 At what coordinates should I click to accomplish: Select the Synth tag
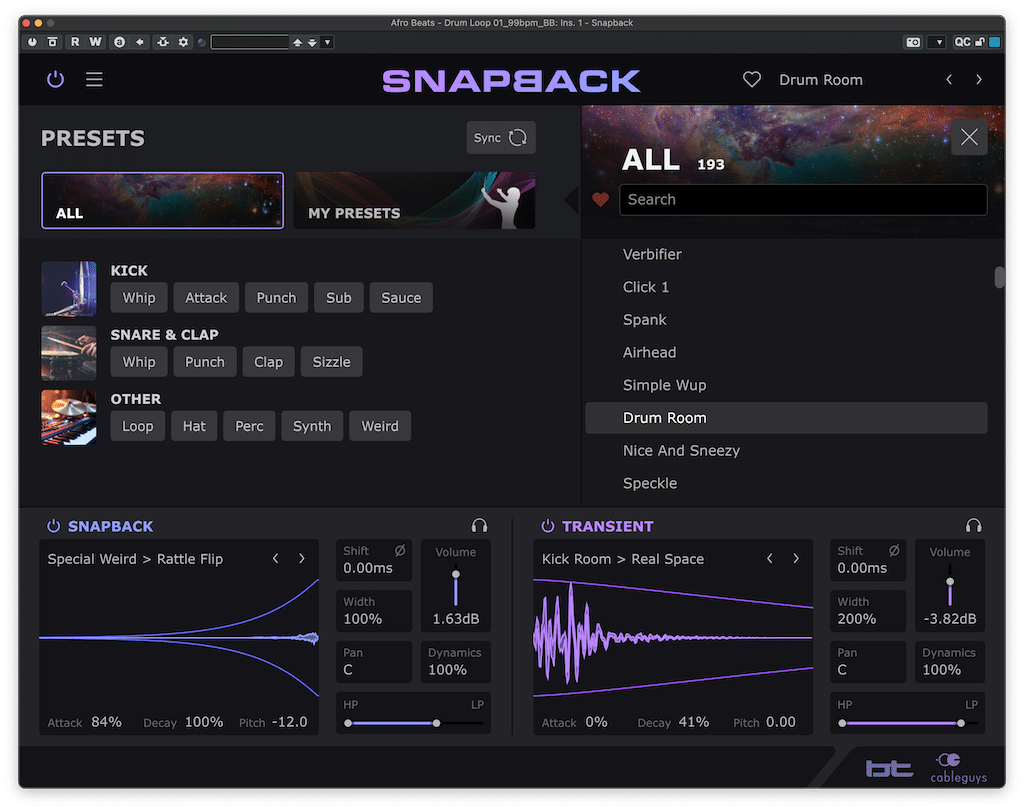coord(312,426)
